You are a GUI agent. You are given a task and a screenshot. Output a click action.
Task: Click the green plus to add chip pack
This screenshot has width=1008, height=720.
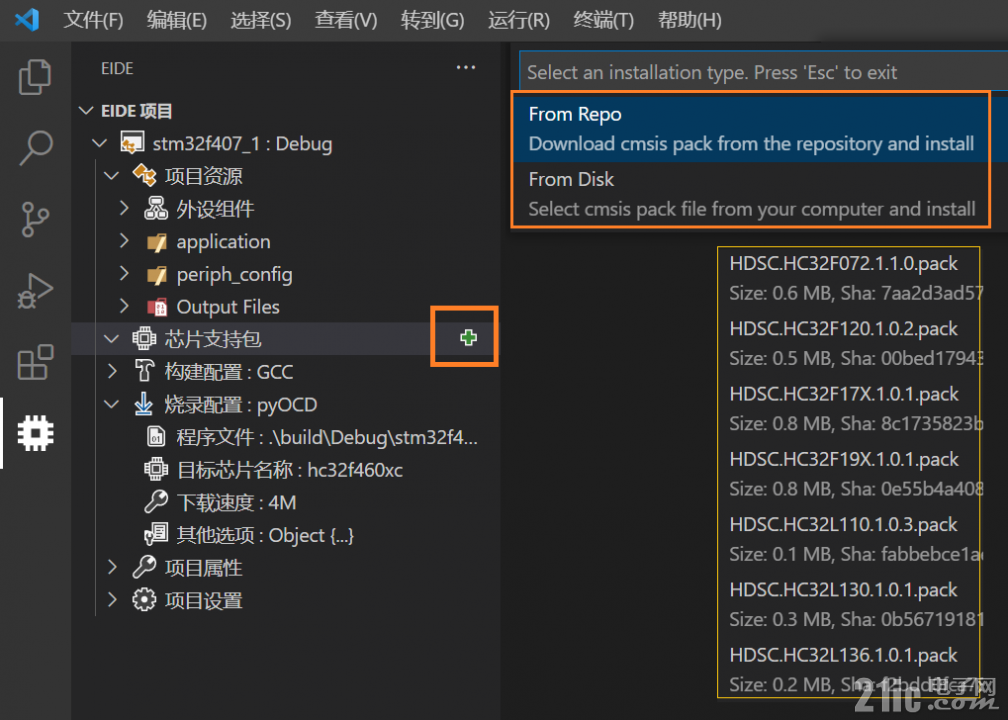[469, 338]
